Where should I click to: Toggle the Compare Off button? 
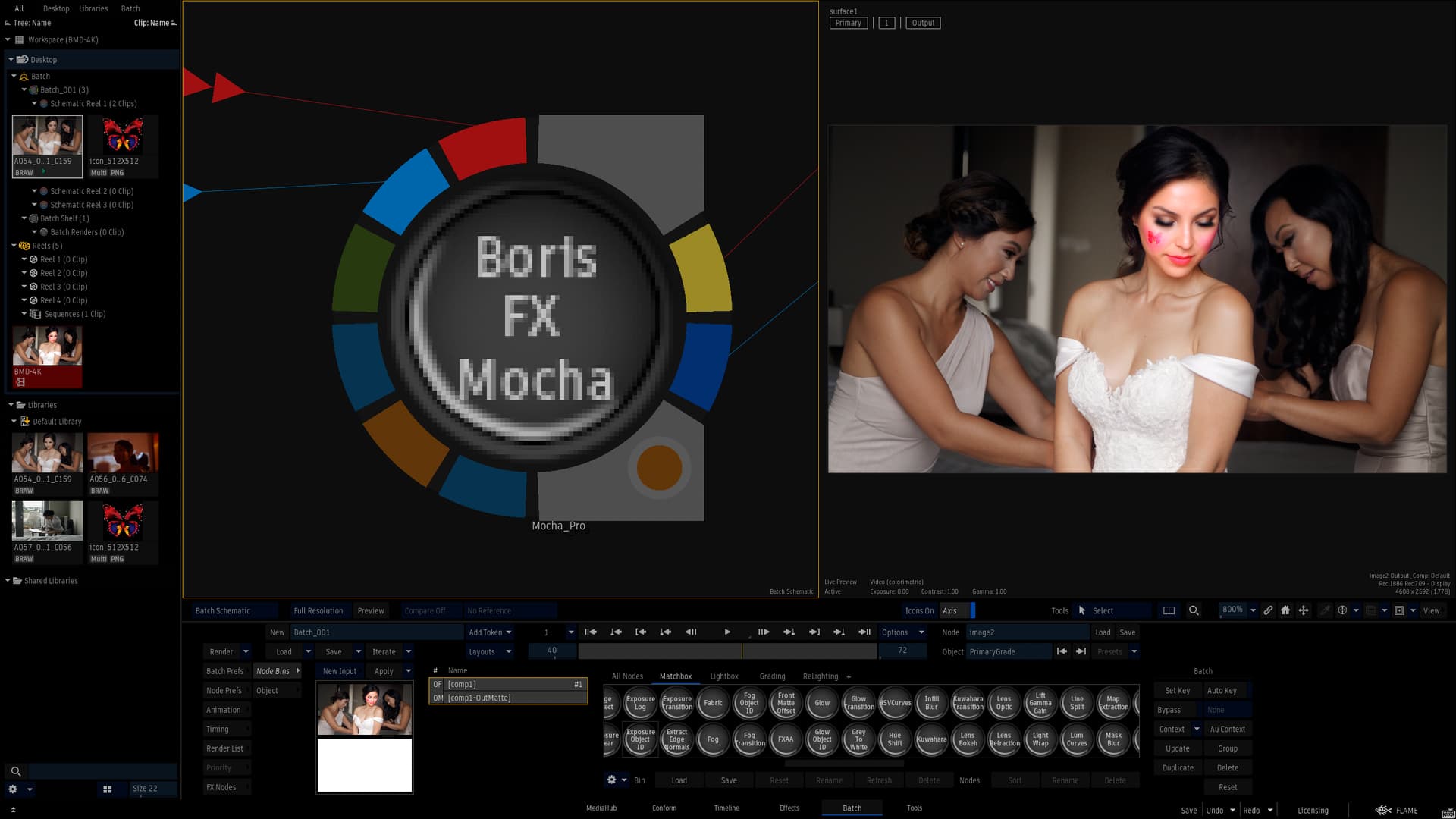click(425, 611)
